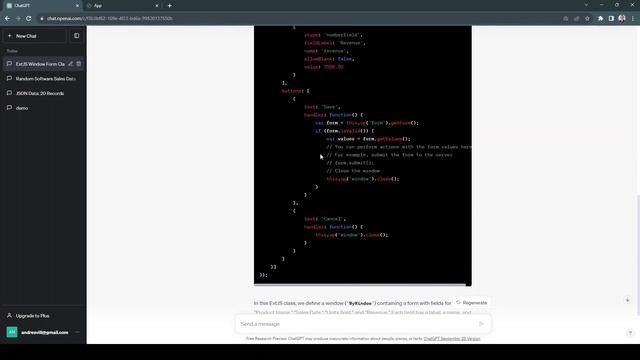The image size is (640, 360).
Task: Click the browser address bar URL
Action: 109,18
